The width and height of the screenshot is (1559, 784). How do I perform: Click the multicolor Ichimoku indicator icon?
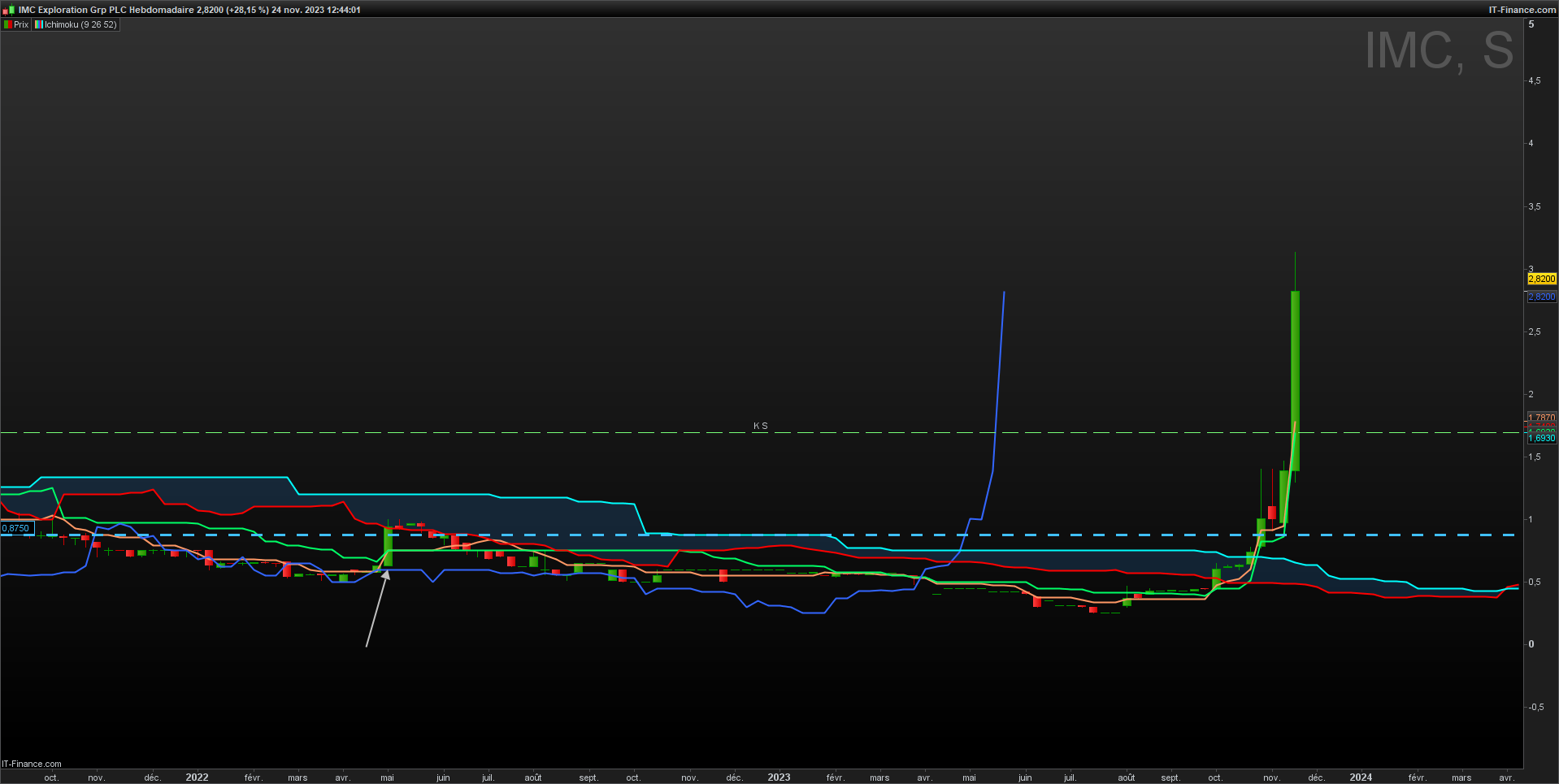pos(38,24)
